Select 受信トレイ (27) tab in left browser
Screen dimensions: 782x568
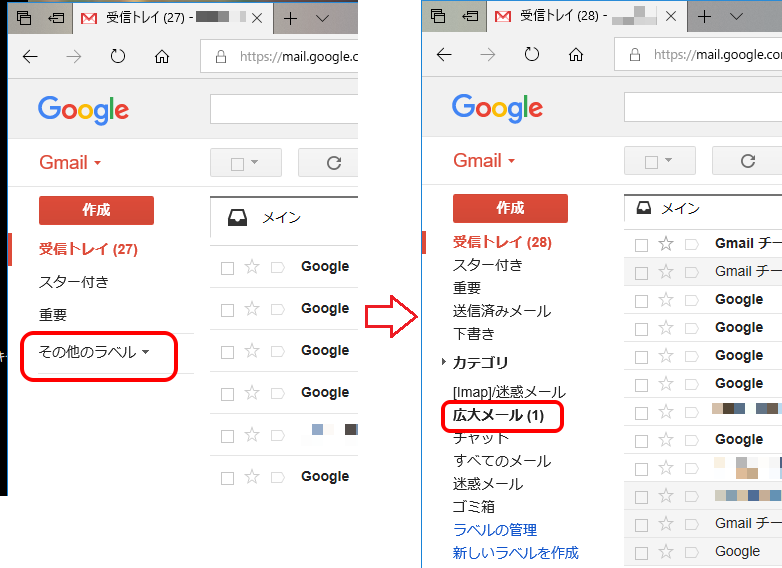pyautogui.click(x=172, y=18)
